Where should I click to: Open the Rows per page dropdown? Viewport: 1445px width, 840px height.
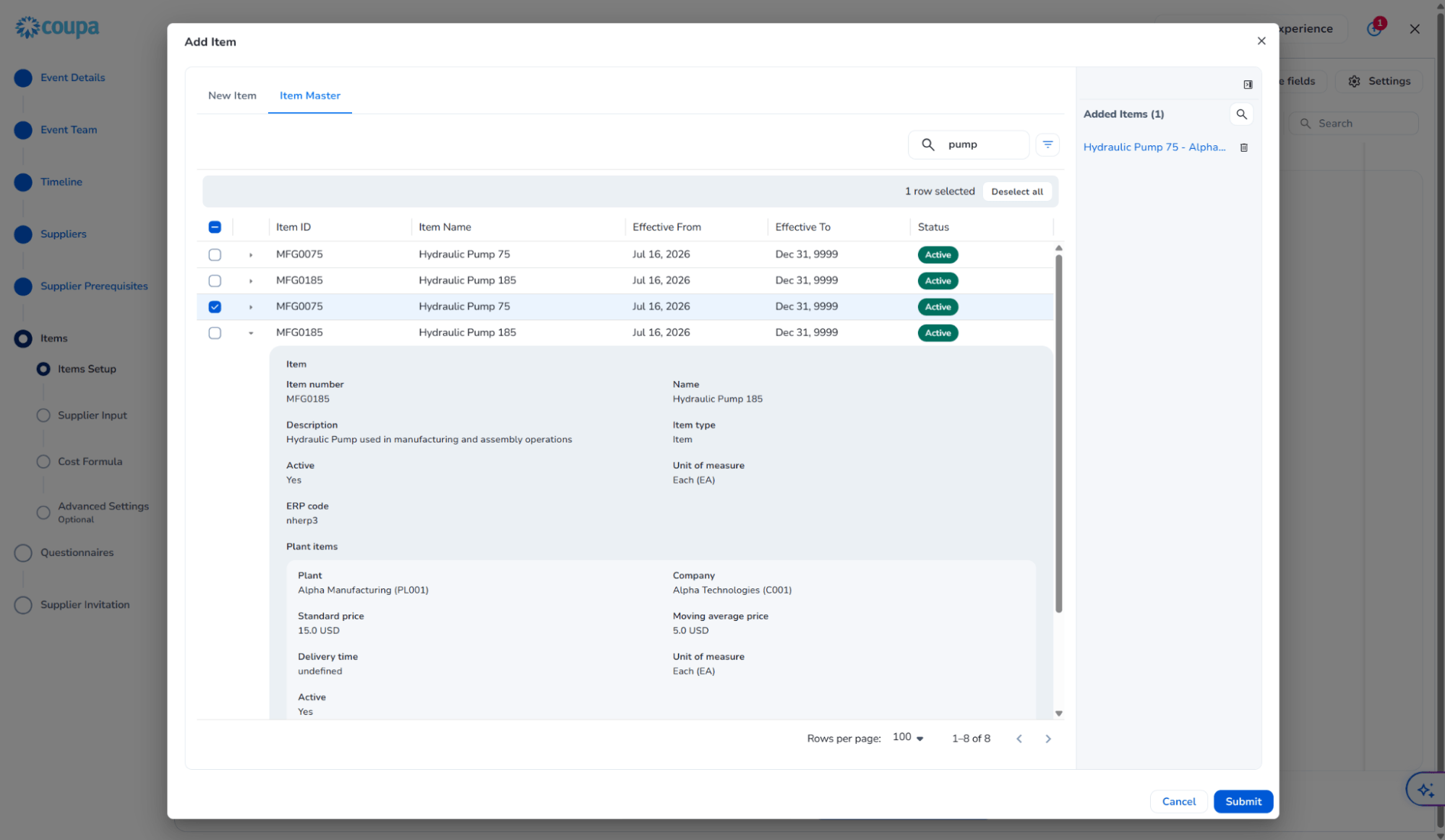(908, 737)
